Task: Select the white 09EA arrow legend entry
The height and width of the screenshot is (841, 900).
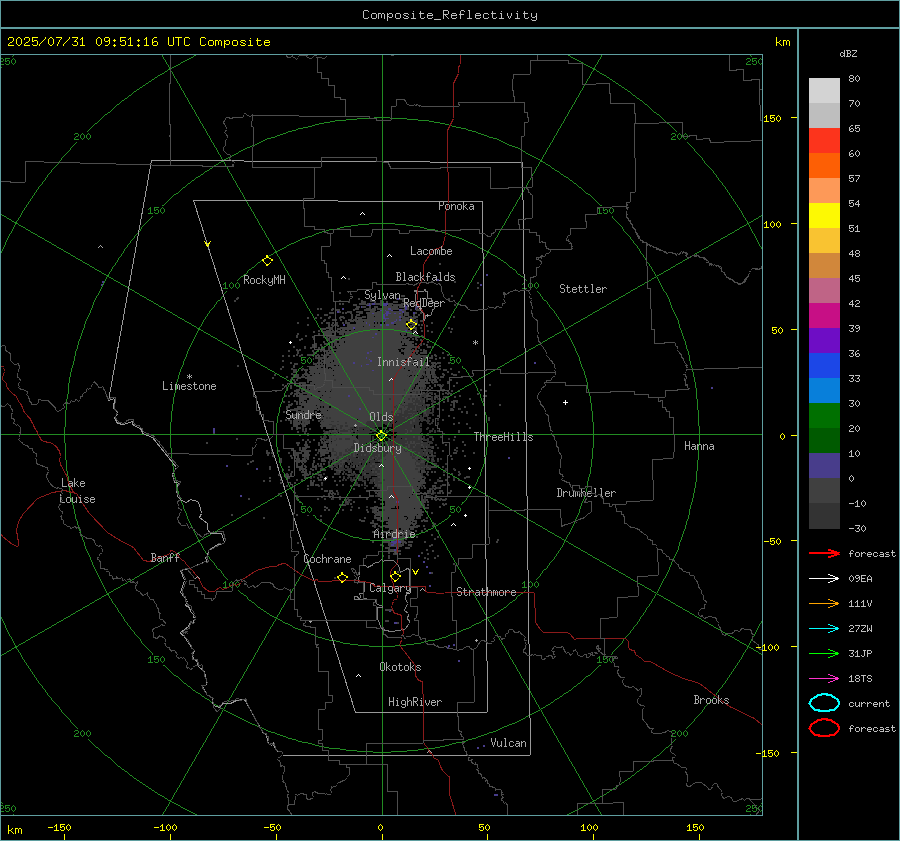Action: click(x=824, y=578)
